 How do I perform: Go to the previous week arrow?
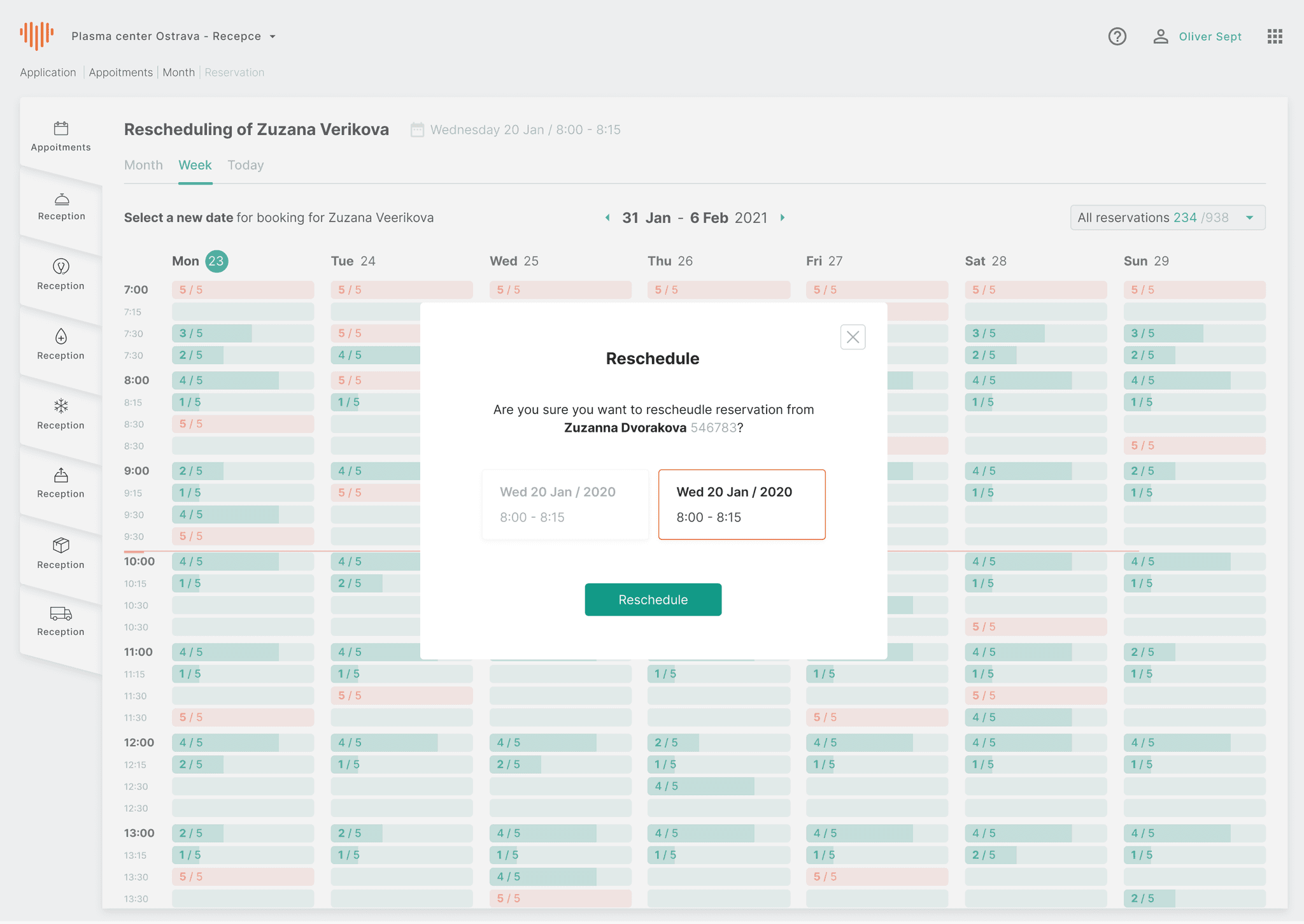click(607, 218)
